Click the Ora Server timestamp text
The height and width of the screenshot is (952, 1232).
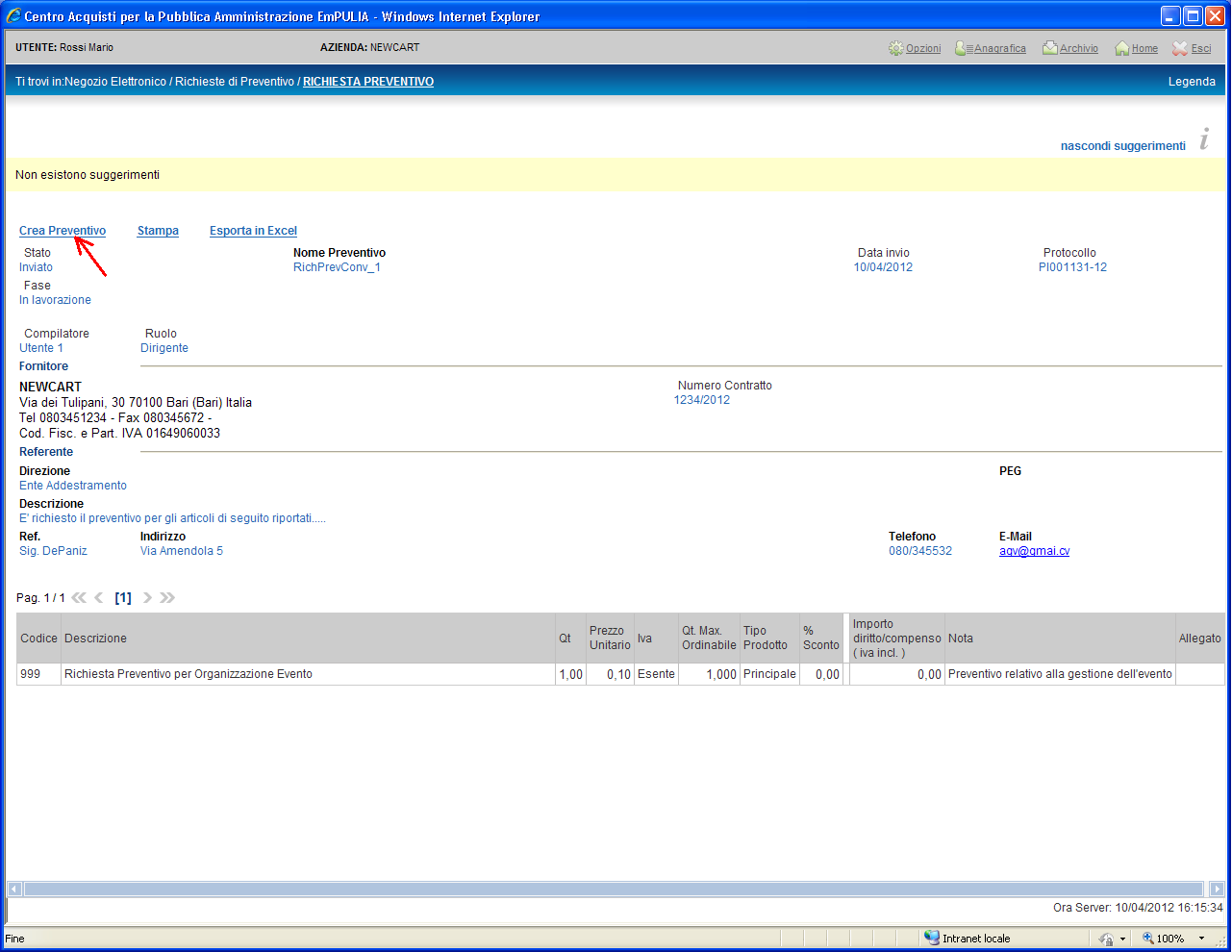tap(1138, 908)
